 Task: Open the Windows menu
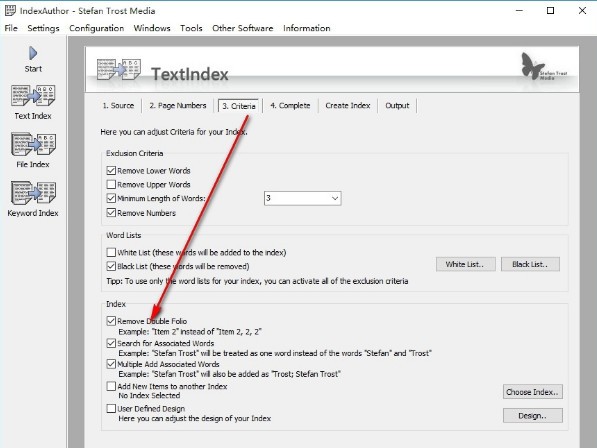point(152,28)
